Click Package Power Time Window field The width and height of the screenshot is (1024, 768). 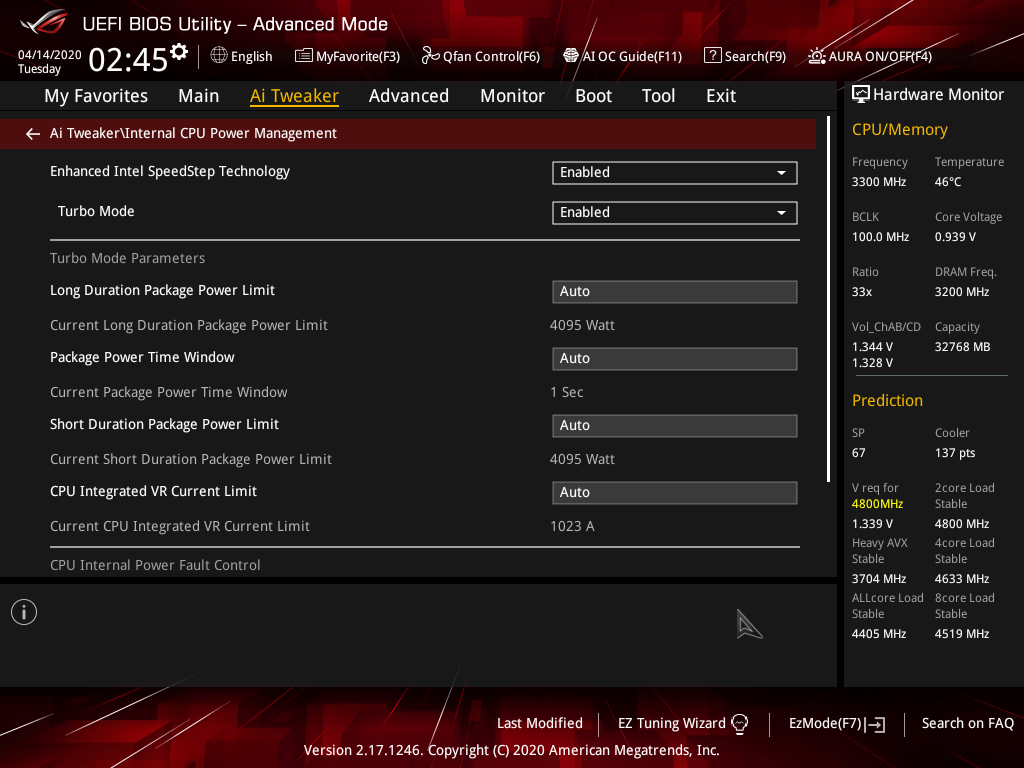point(675,359)
